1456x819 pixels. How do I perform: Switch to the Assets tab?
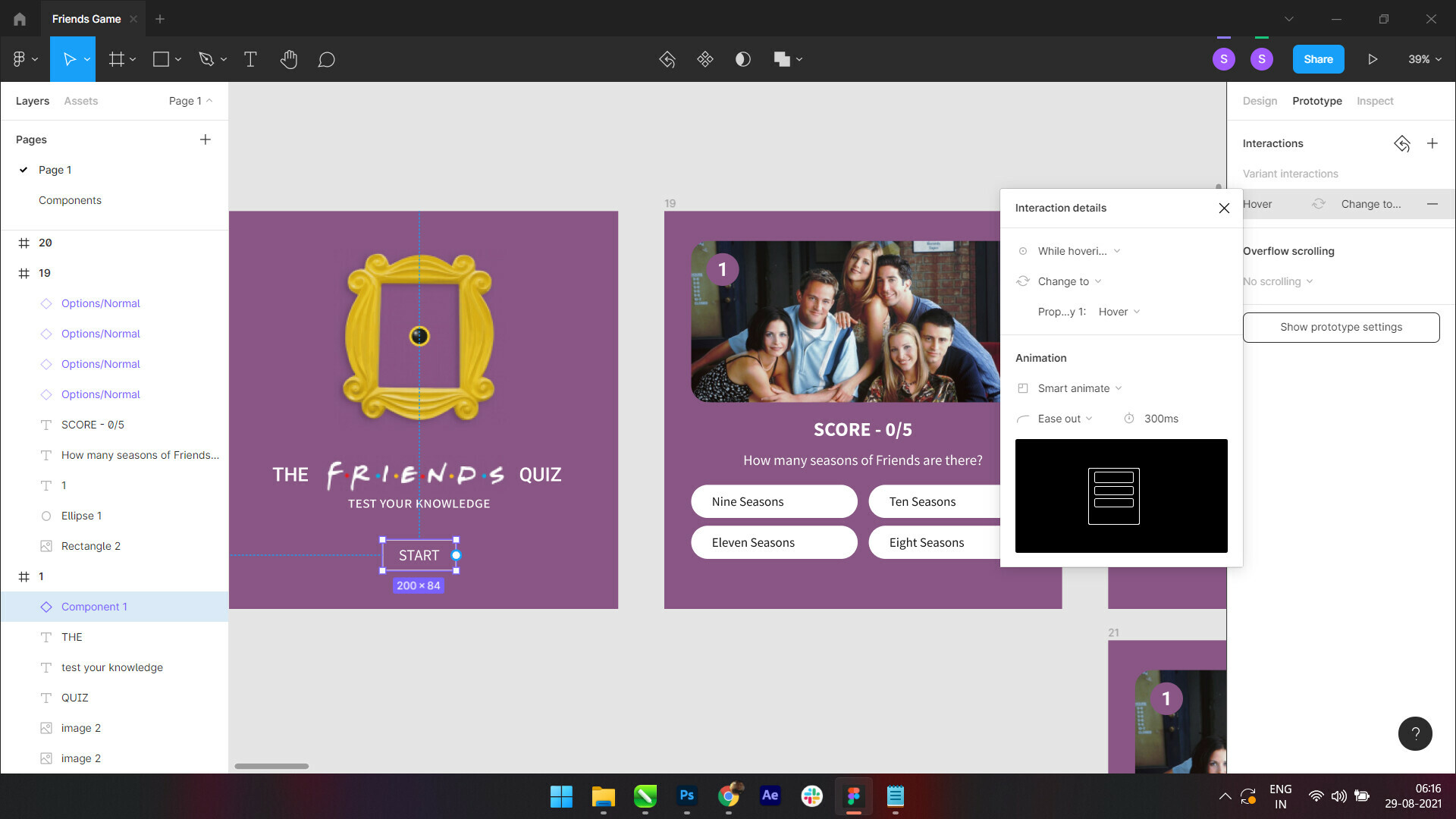(x=81, y=101)
